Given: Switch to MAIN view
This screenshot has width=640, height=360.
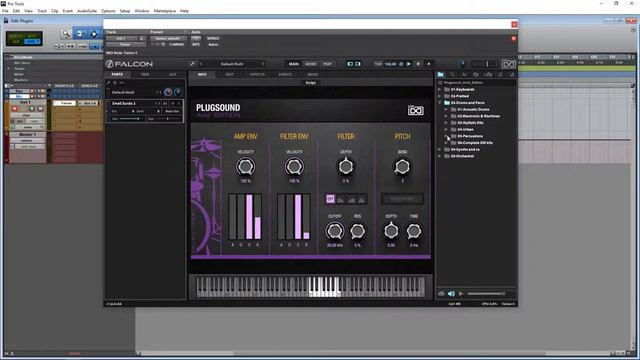Looking at the screenshot, I should pos(293,64).
